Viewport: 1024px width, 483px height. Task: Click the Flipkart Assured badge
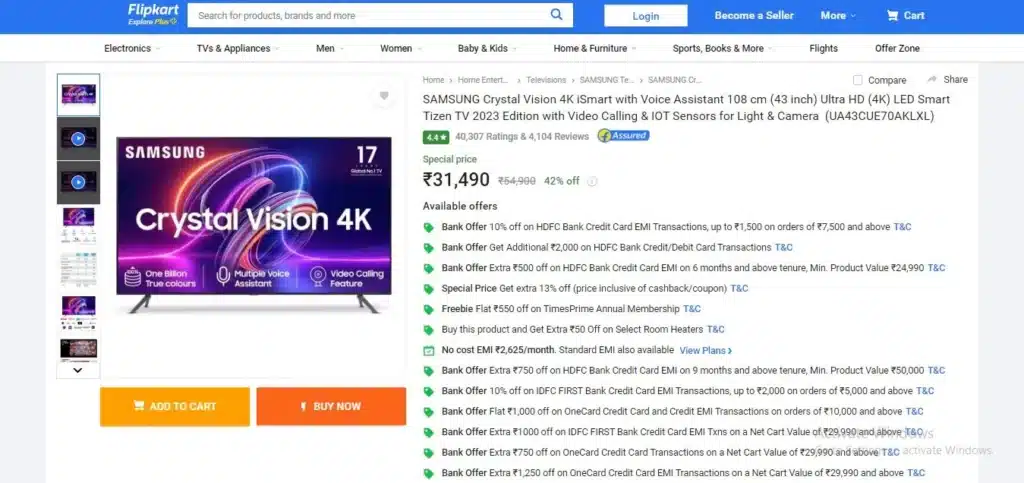(x=624, y=136)
